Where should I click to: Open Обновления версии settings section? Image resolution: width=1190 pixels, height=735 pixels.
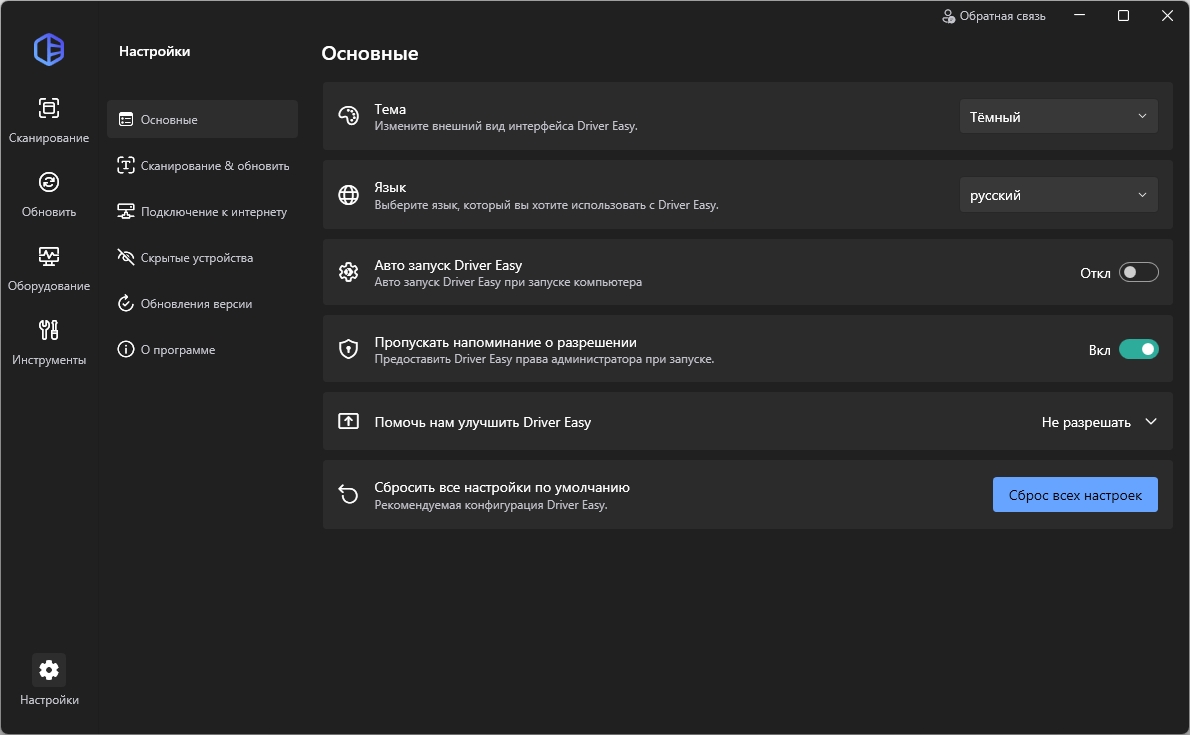196,304
